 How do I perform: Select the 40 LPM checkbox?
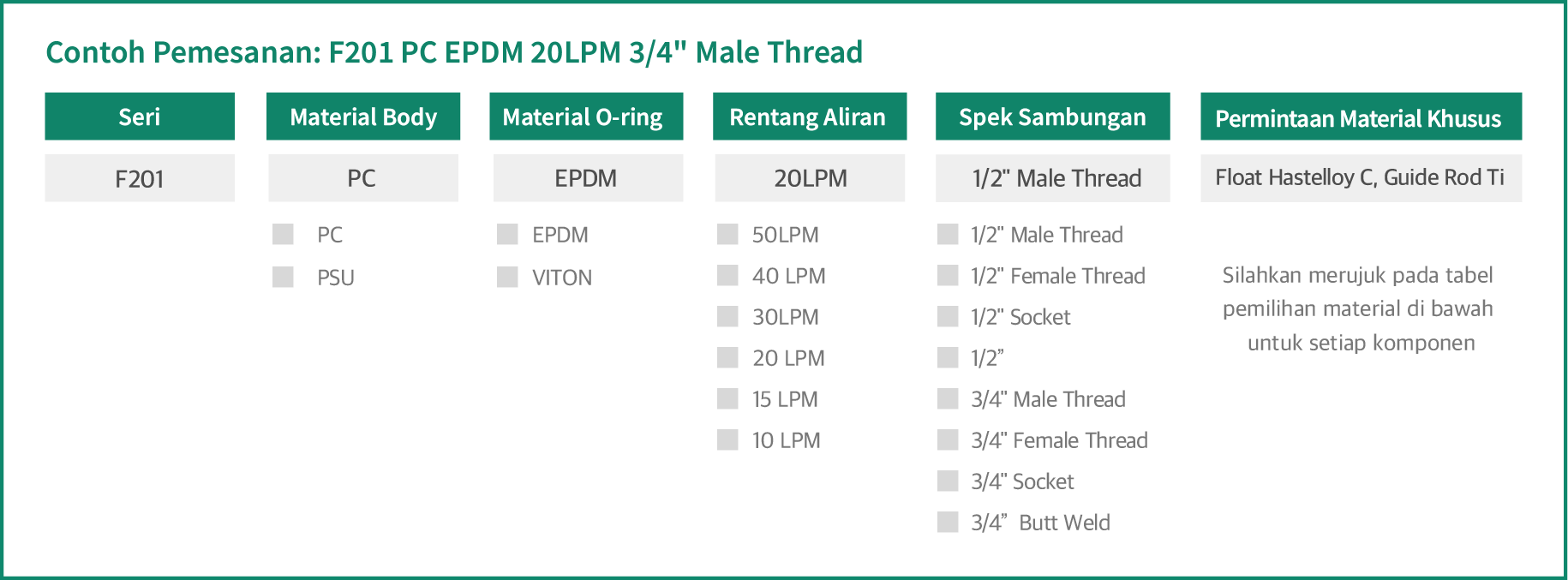click(727, 275)
